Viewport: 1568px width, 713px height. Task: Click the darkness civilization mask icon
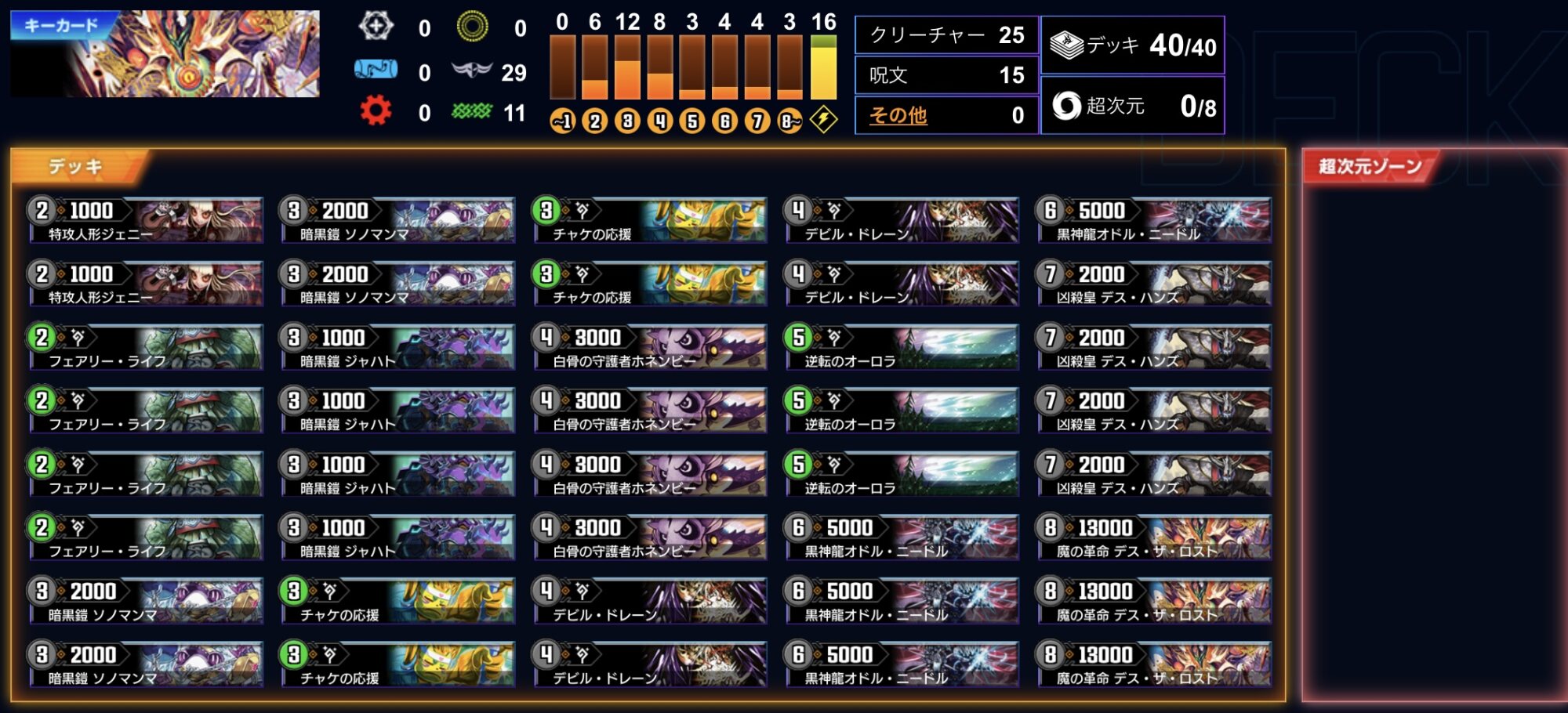(x=472, y=71)
